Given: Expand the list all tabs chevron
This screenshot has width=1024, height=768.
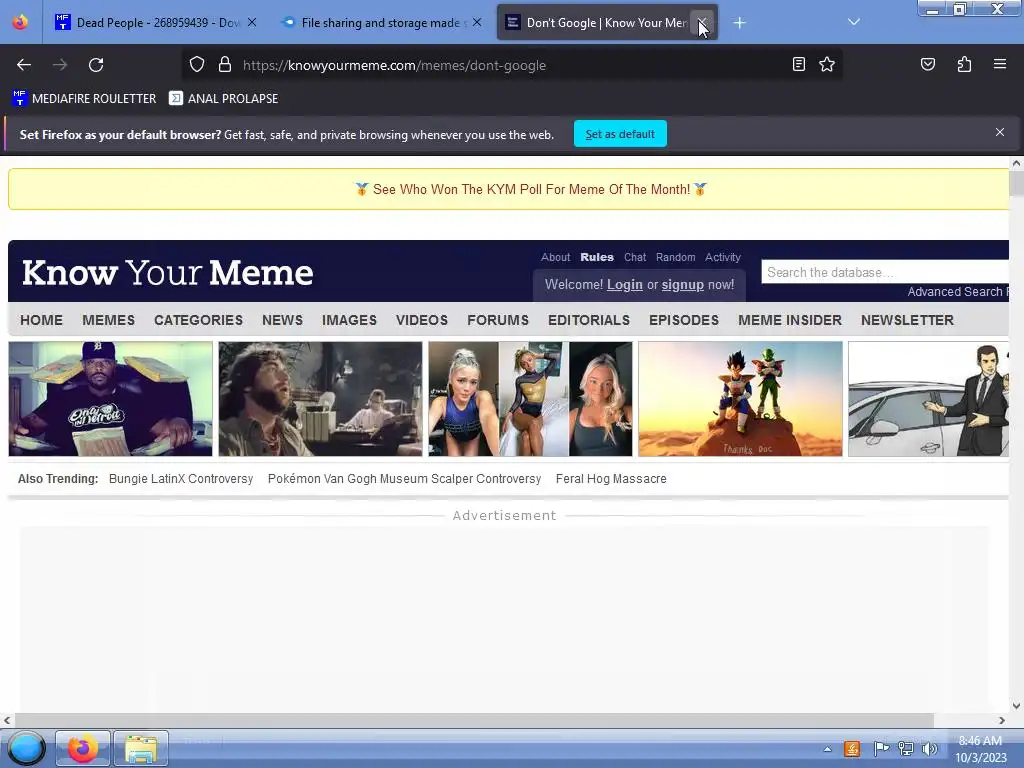Looking at the screenshot, I should click(x=854, y=22).
